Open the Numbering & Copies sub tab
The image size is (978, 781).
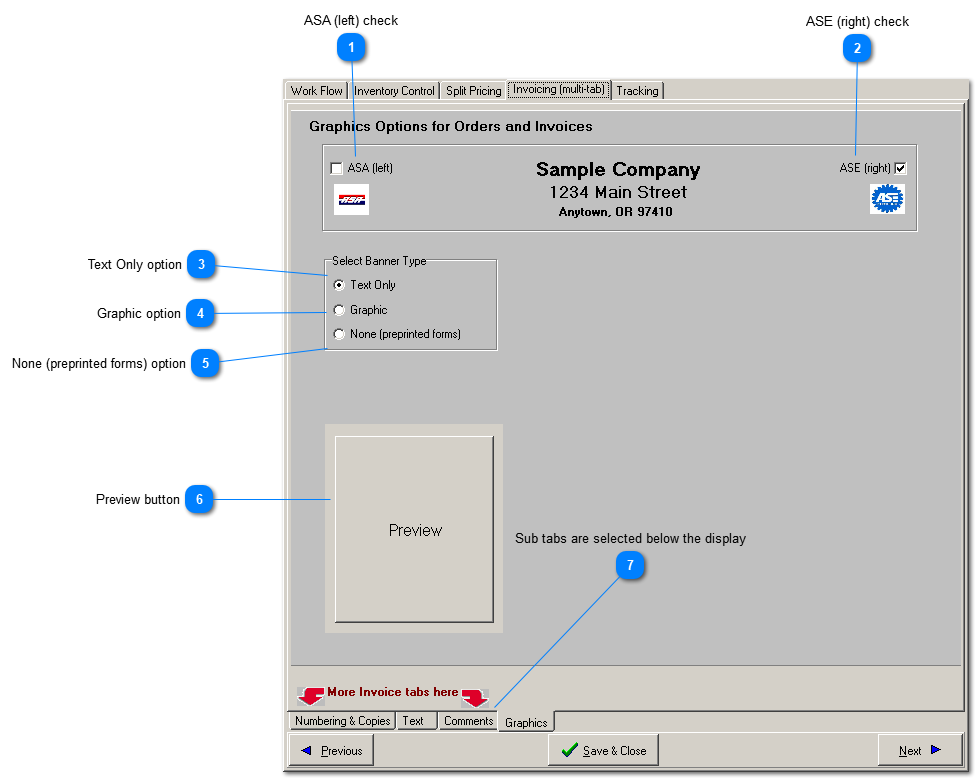(x=342, y=721)
